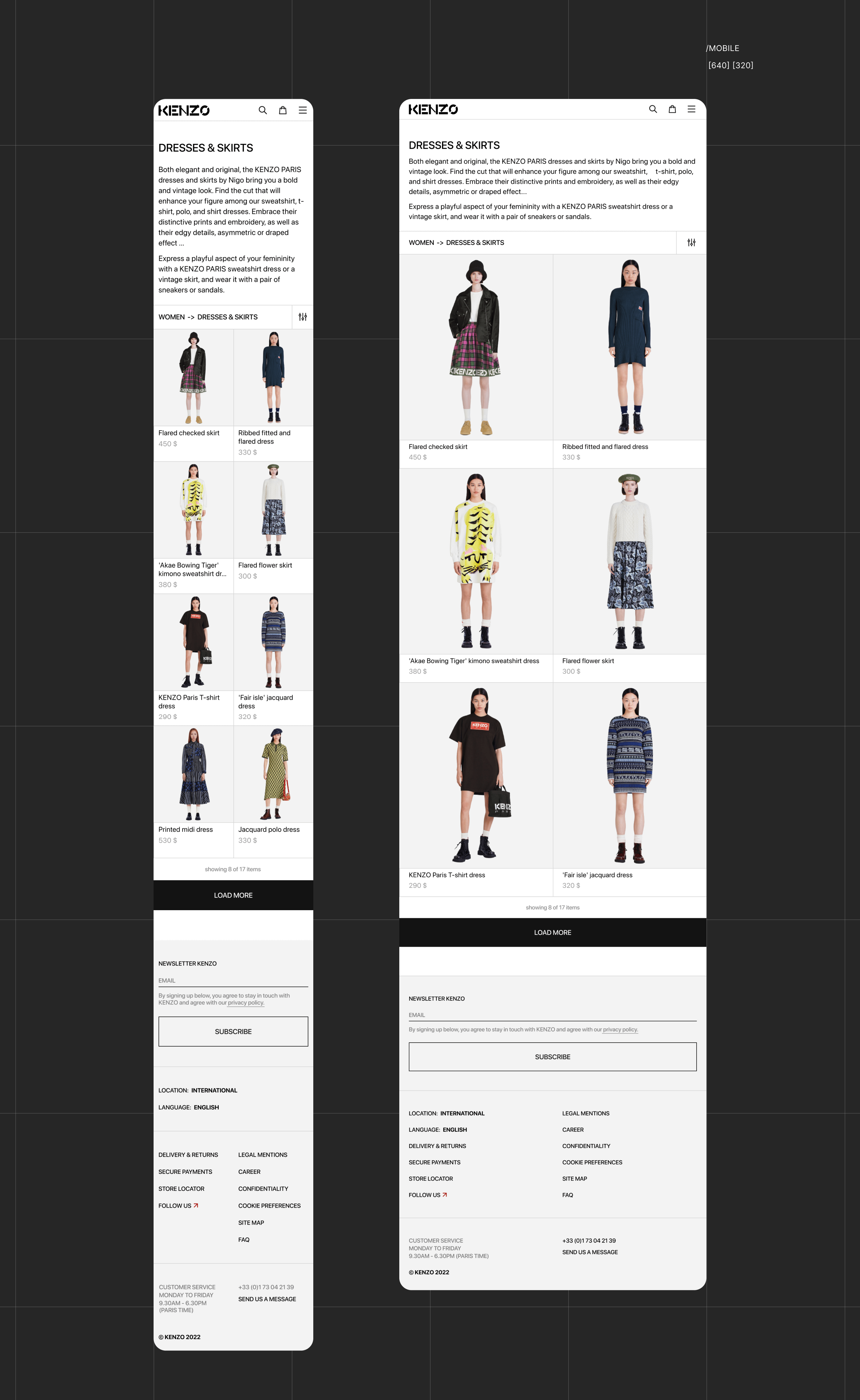The height and width of the screenshot is (1400, 860).
Task: Open hamburger menu in wide mobile layout
Action: [x=692, y=109]
